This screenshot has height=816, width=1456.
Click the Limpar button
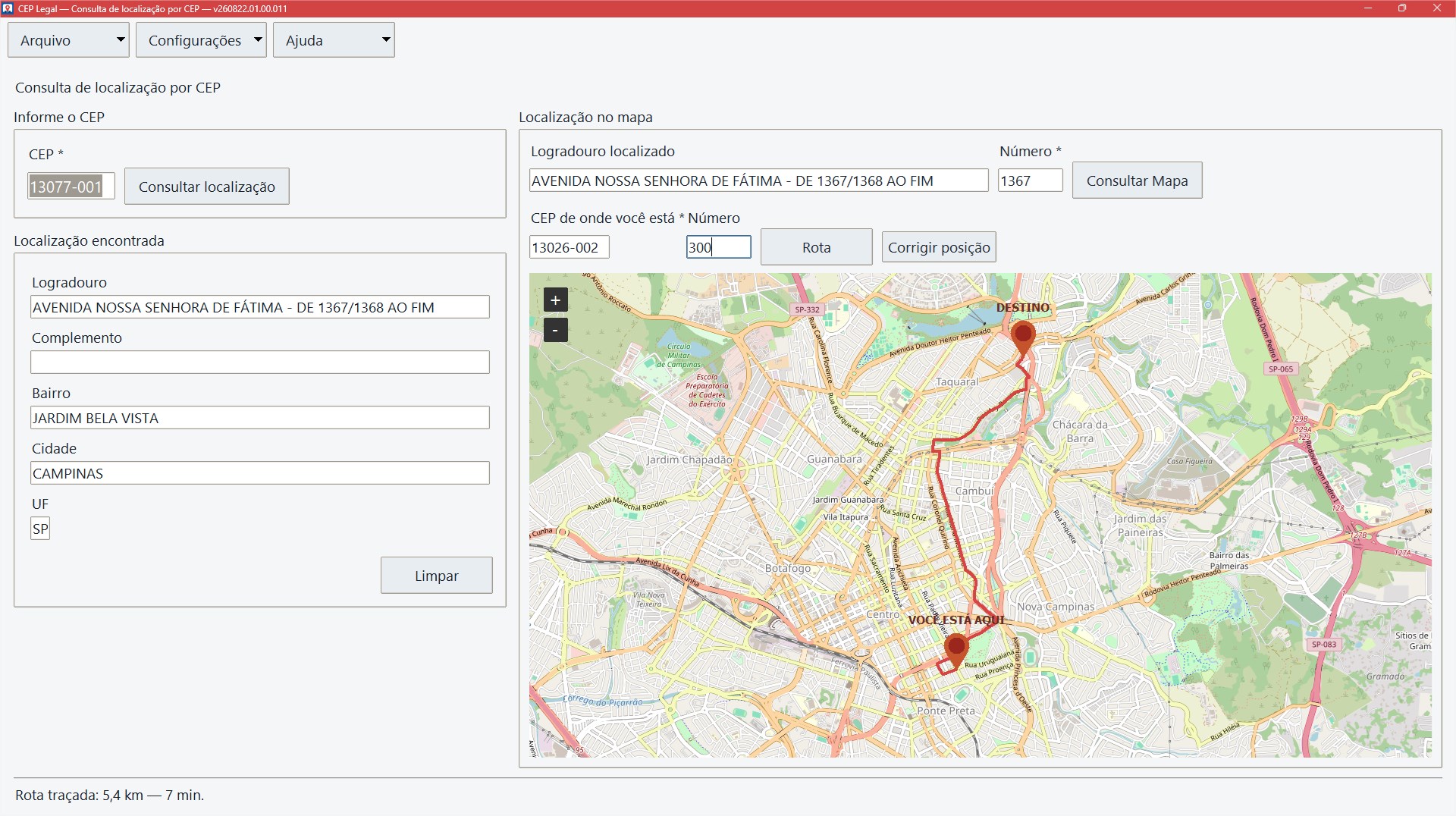(x=437, y=576)
